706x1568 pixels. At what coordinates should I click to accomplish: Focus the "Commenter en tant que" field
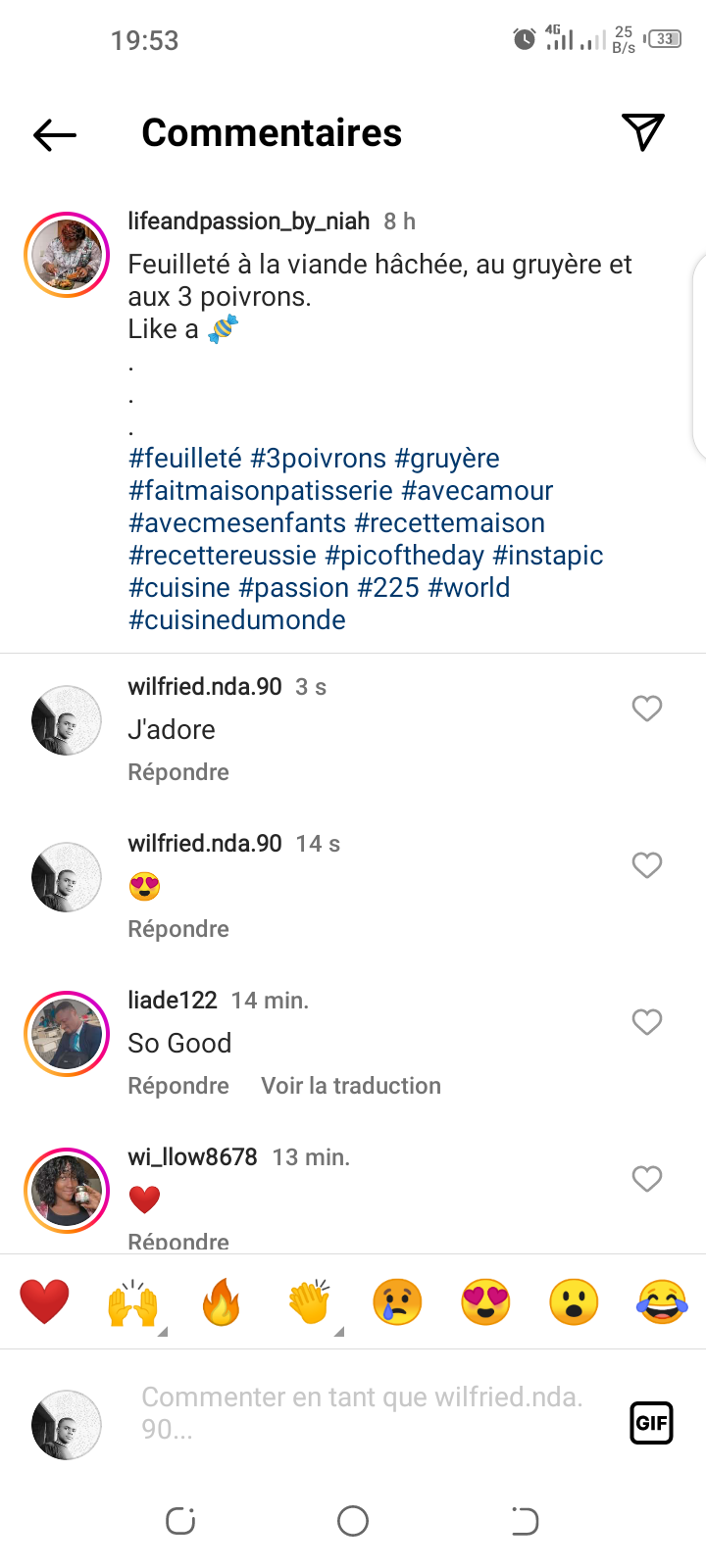pos(363,1412)
